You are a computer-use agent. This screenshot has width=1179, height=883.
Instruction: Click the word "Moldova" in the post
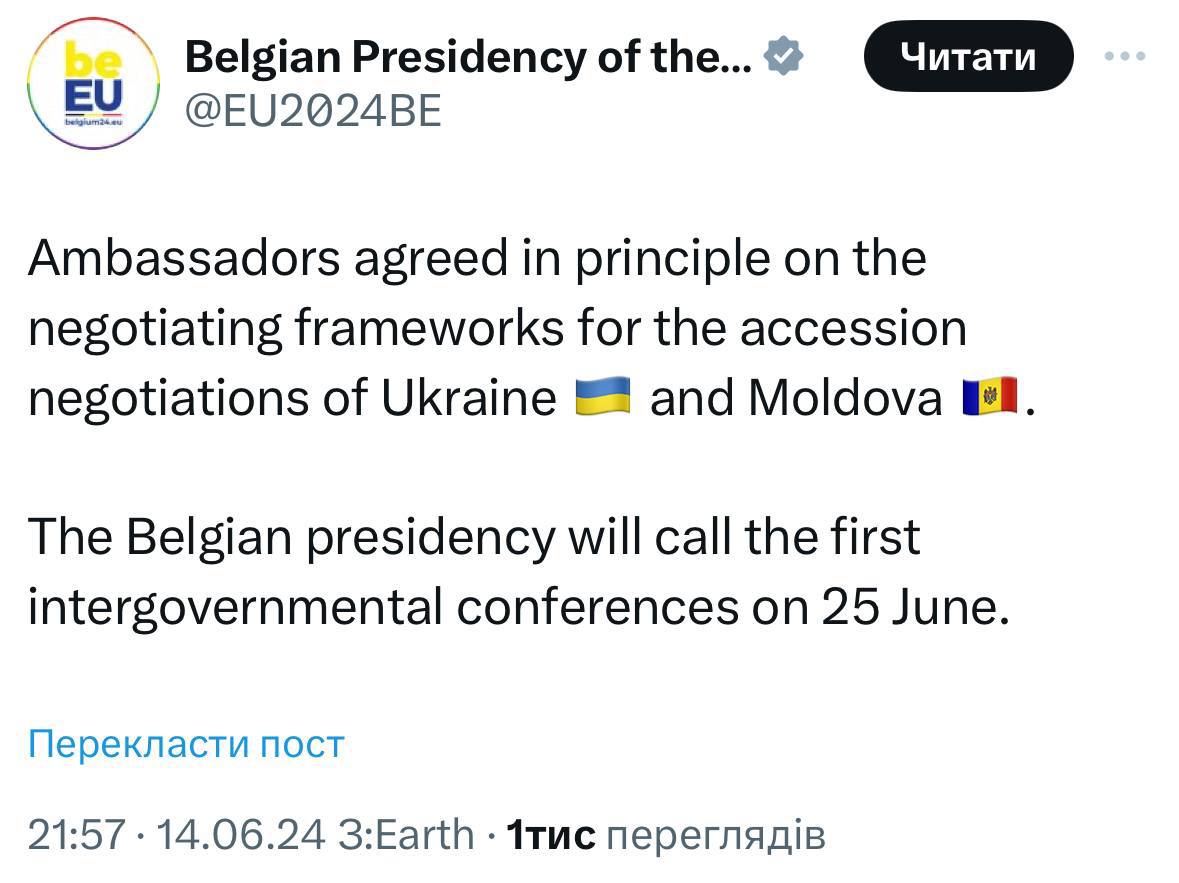[x=845, y=398]
